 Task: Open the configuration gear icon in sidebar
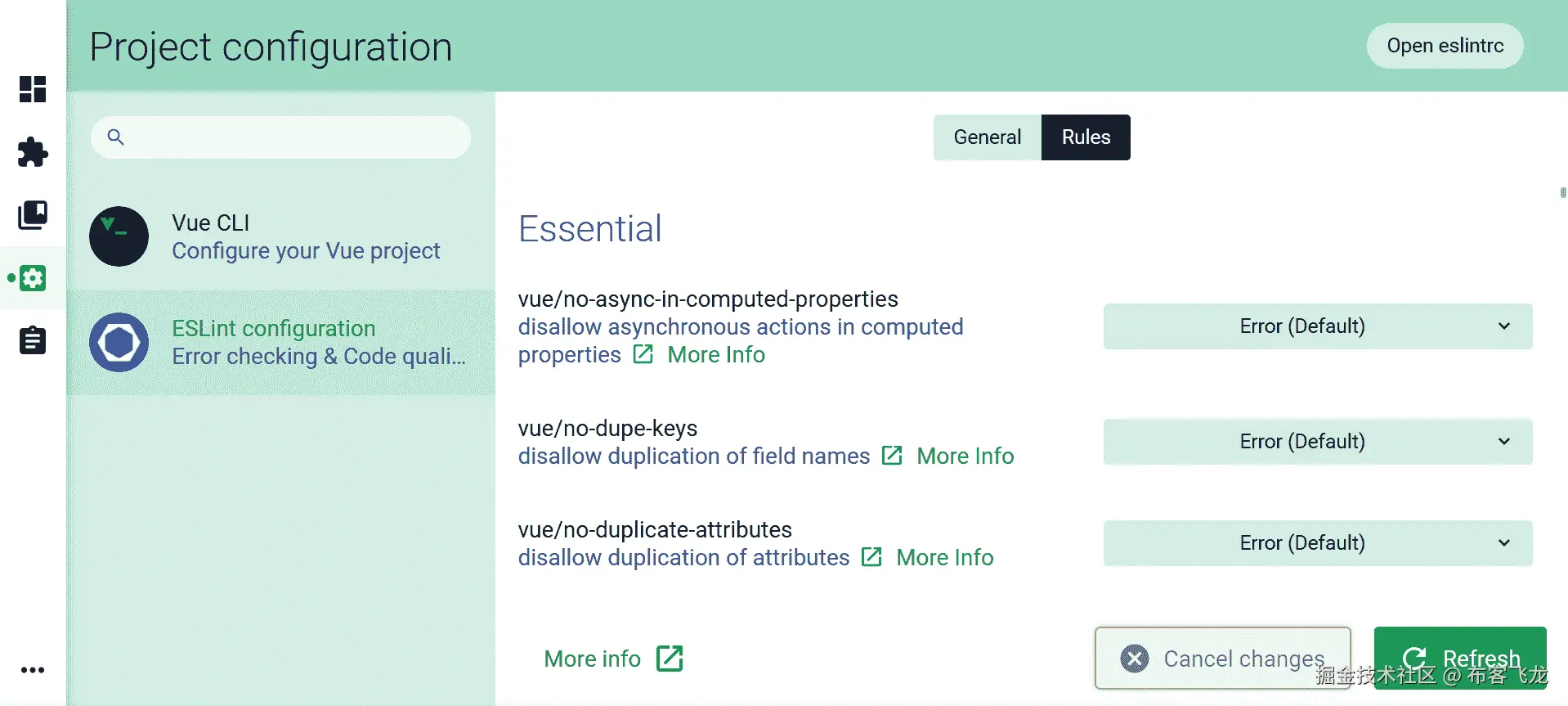pyautogui.click(x=33, y=278)
